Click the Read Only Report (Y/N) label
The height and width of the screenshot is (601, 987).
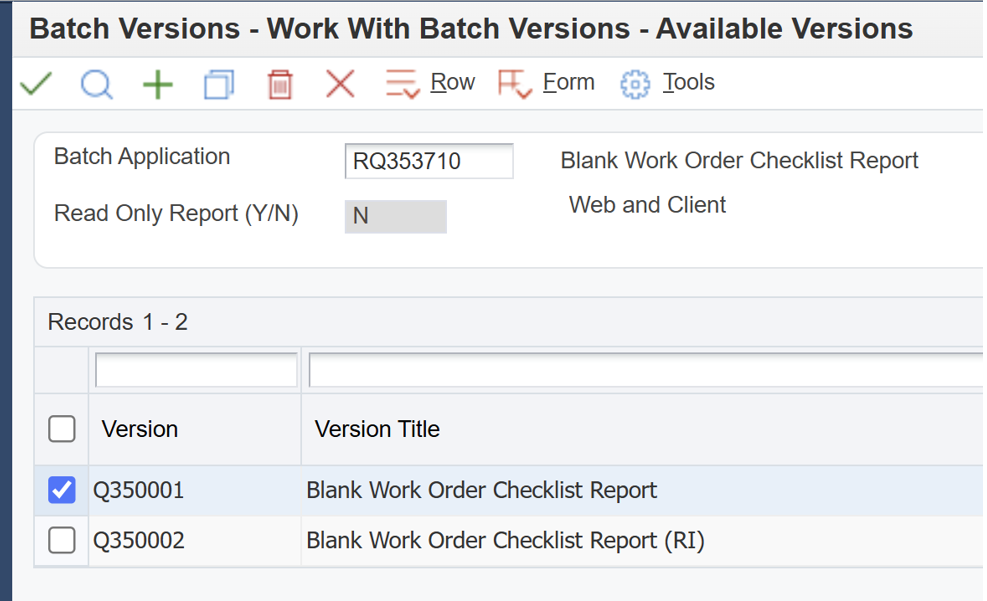[x=176, y=213]
